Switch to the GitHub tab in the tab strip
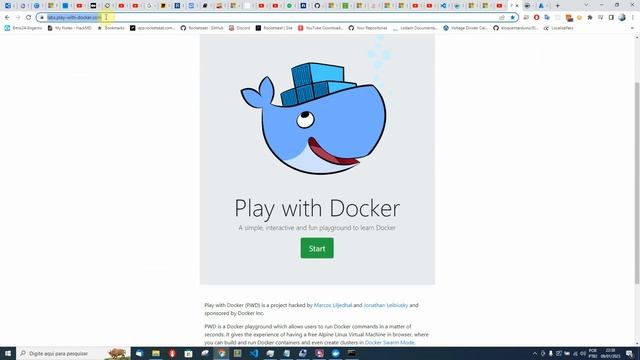 point(317,6)
